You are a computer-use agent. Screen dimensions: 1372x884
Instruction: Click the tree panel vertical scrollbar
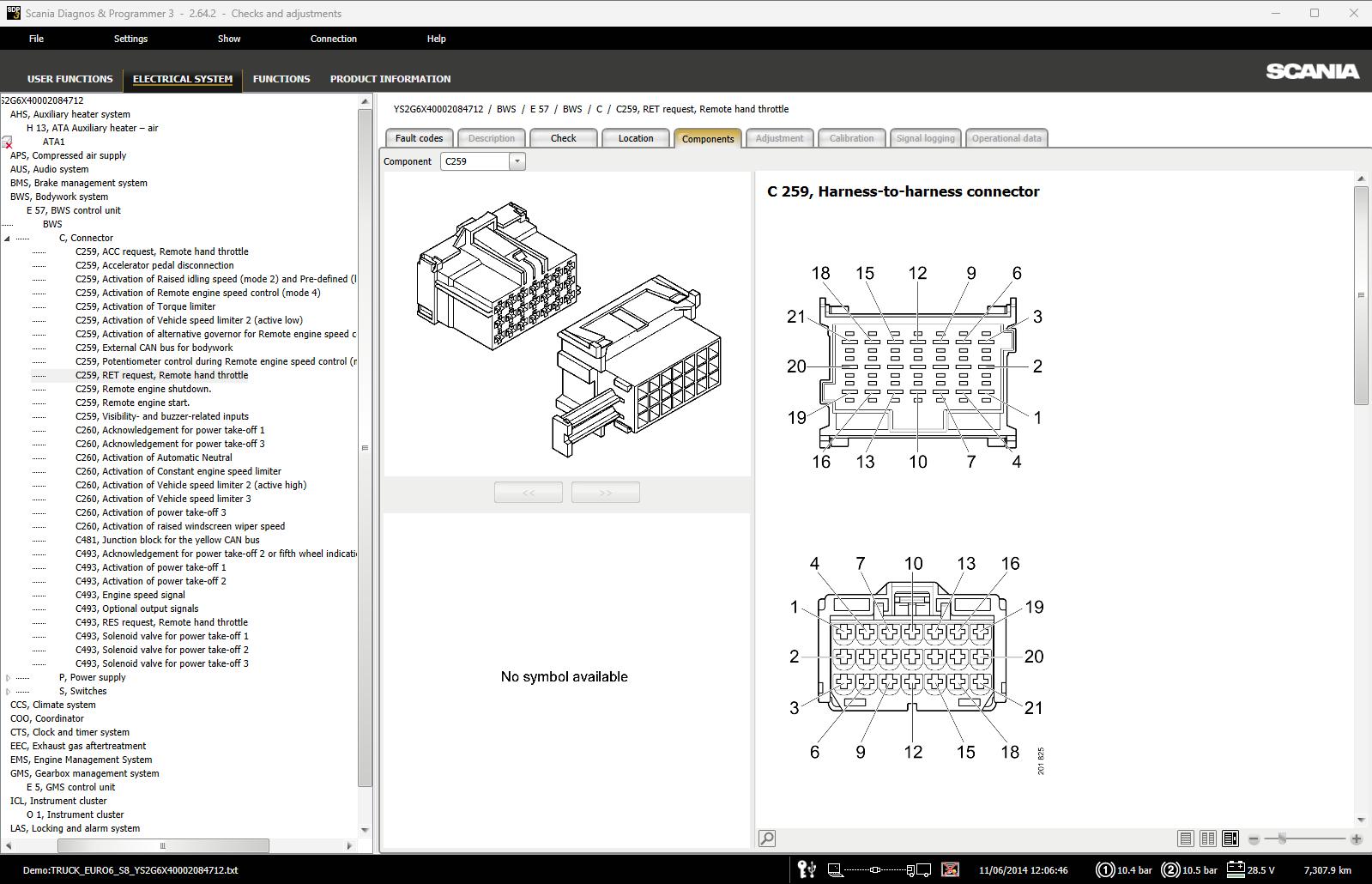(365, 447)
